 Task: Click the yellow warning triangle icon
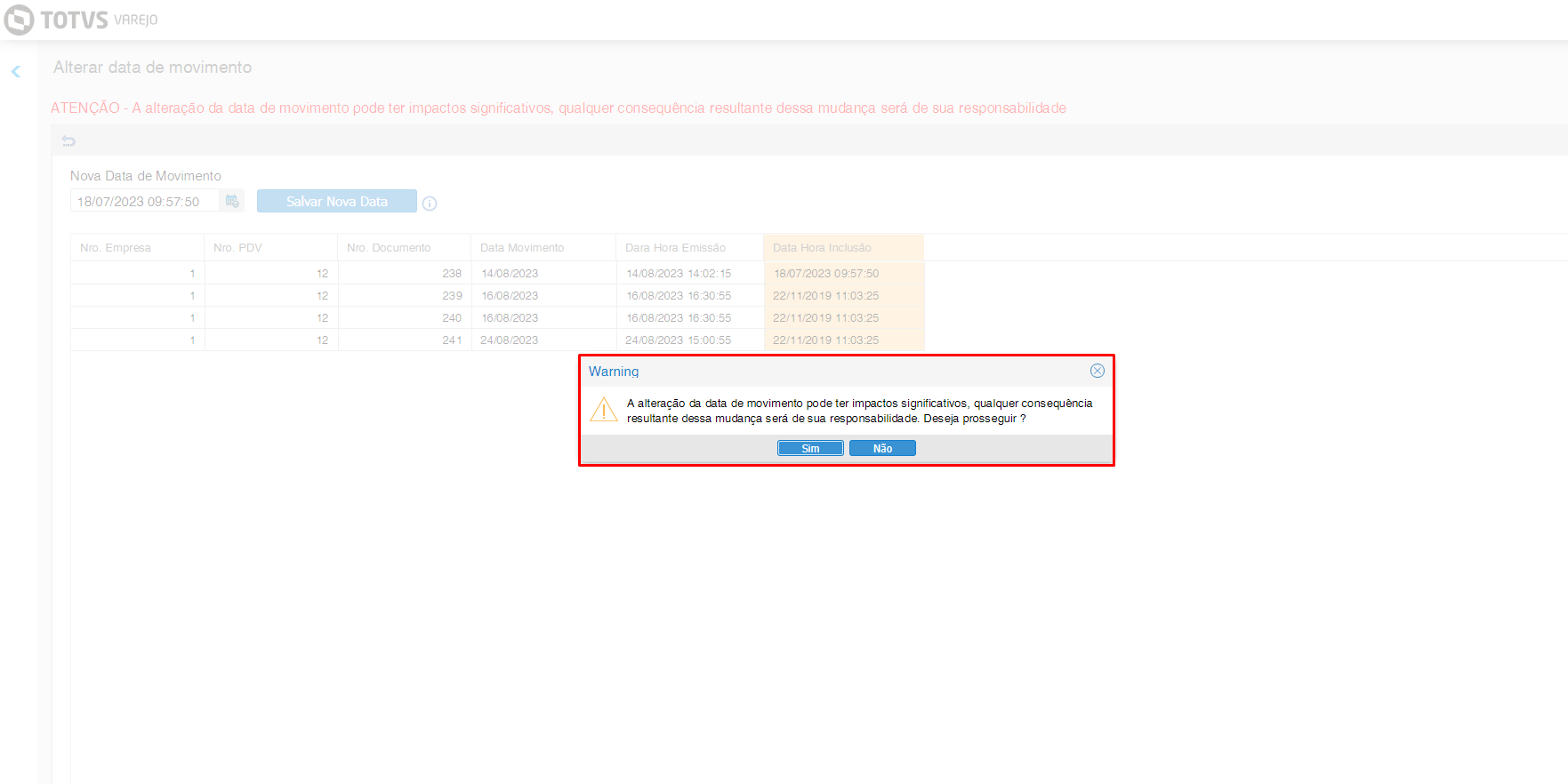click(x=604, y=410)
